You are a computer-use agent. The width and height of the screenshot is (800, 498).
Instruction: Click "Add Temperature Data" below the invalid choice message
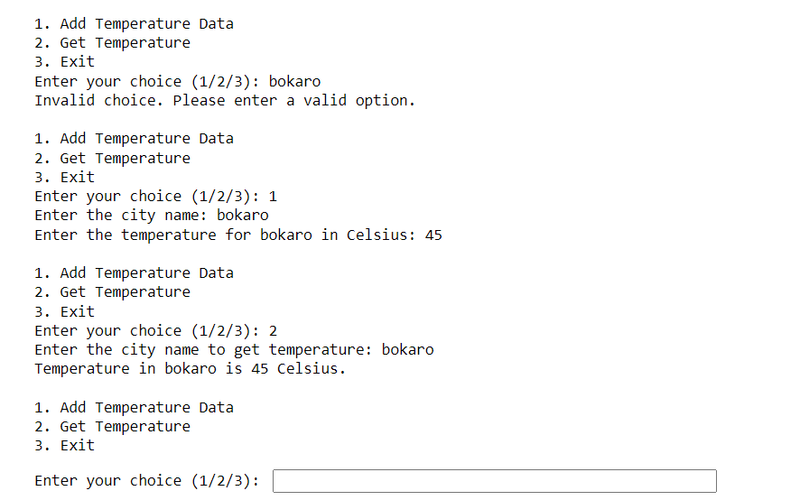click(x=134, y=139)
